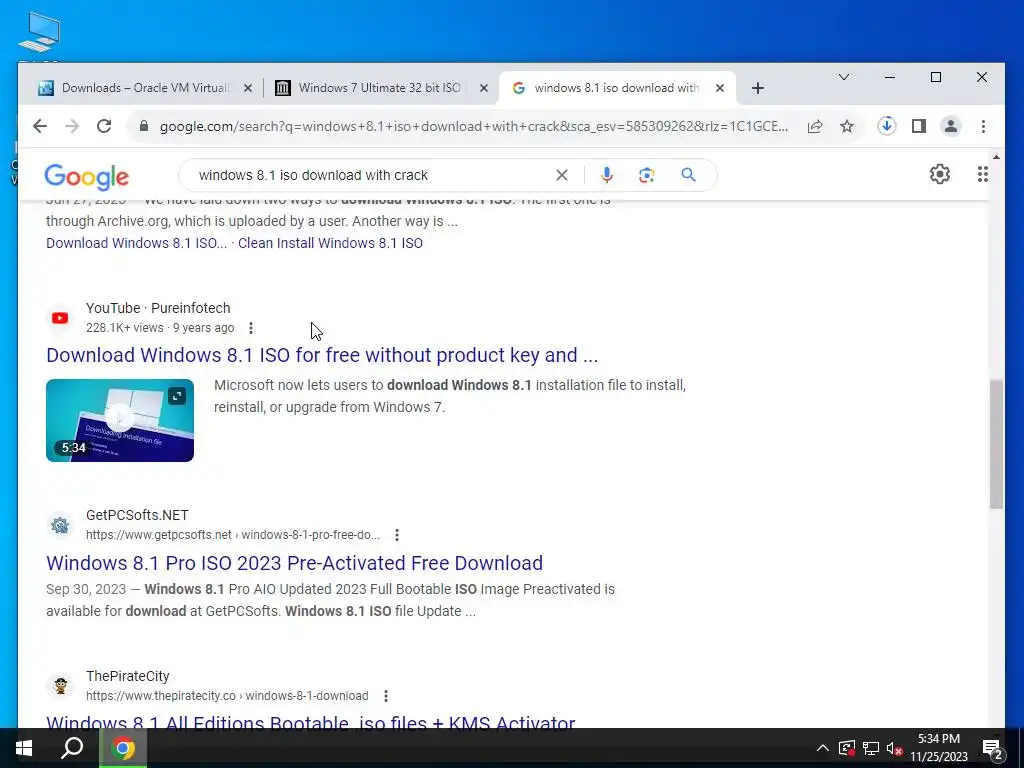This screenshot has height=768, width=1024.
Task: Open the Google apps grid
Action: pyautogui.click(x=982, y=174)
